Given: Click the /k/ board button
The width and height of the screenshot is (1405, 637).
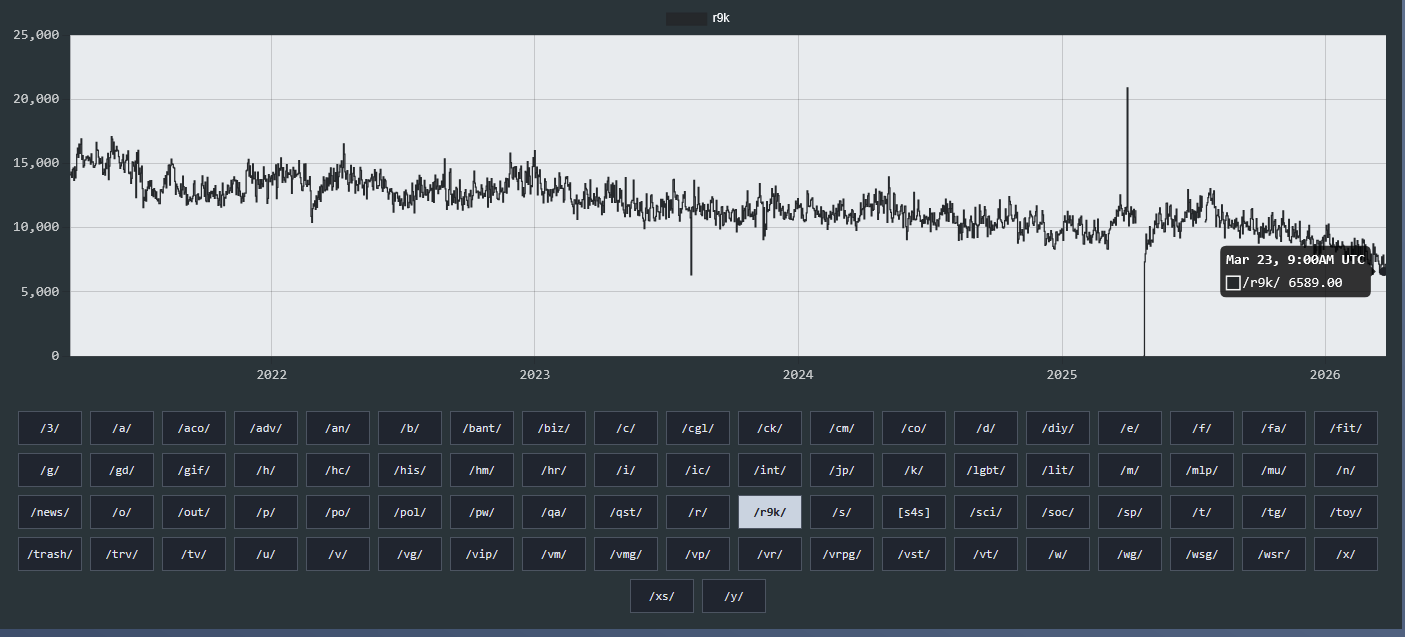Looking at the screenshot, I should pyautogui.click(x=914, y=470).
